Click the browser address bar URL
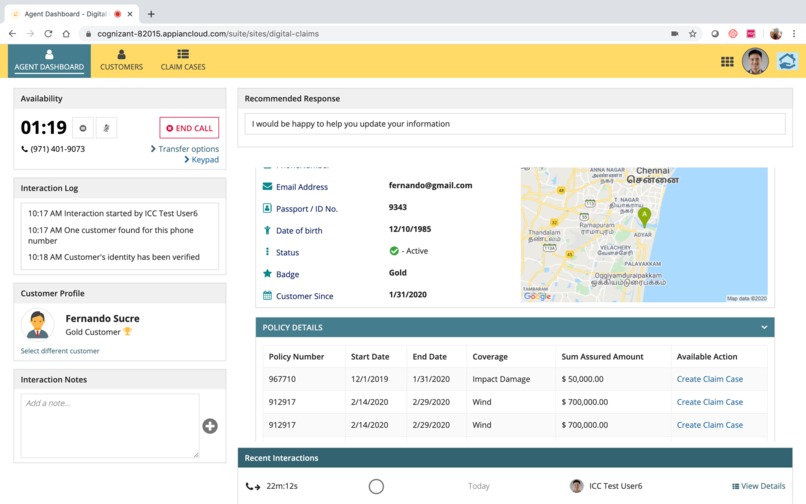Viewport: 806px width, 504px height. (x=208, y=33)
